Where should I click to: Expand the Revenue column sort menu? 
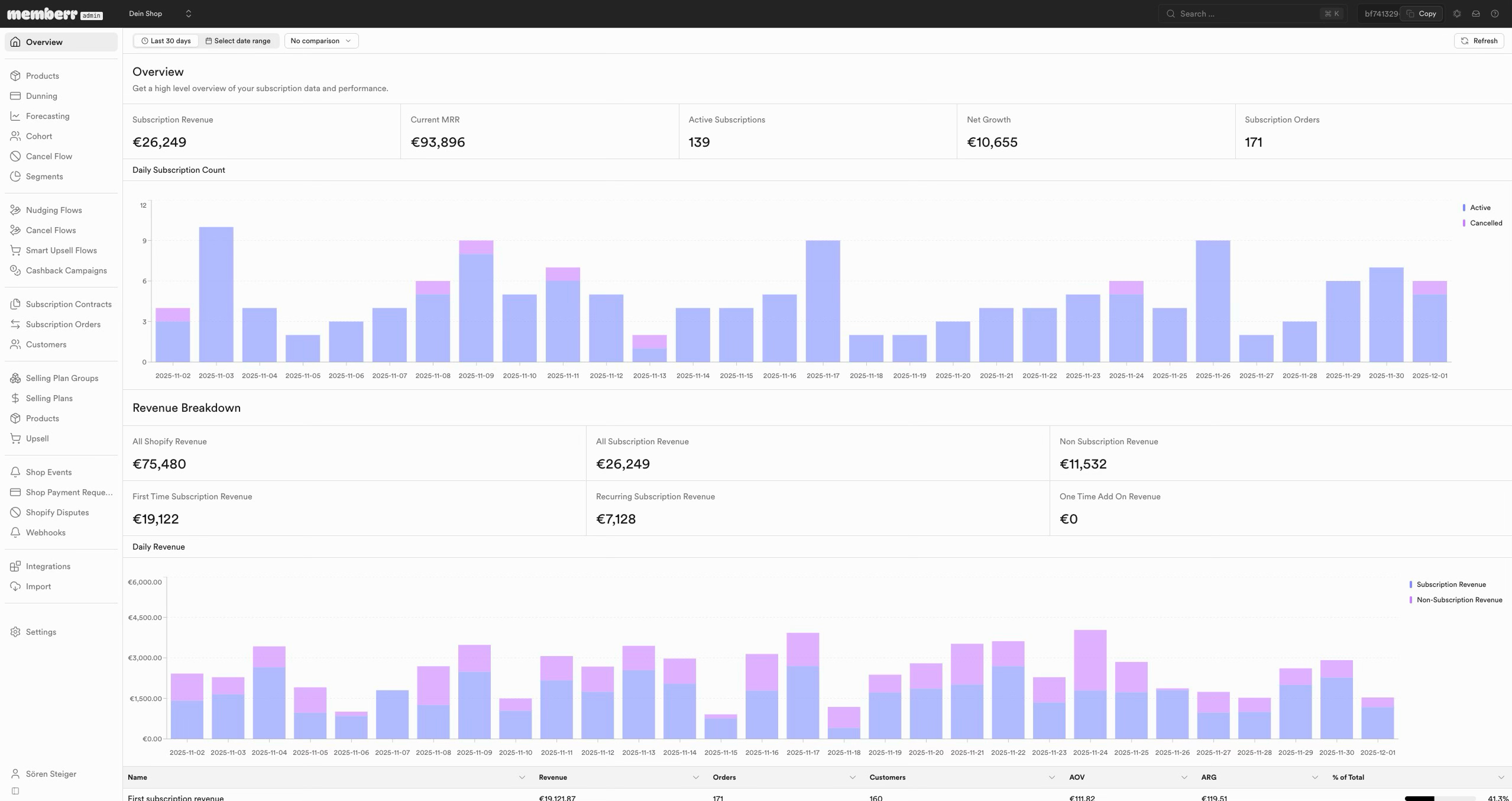pyautogui.click(x=695, y=777)
